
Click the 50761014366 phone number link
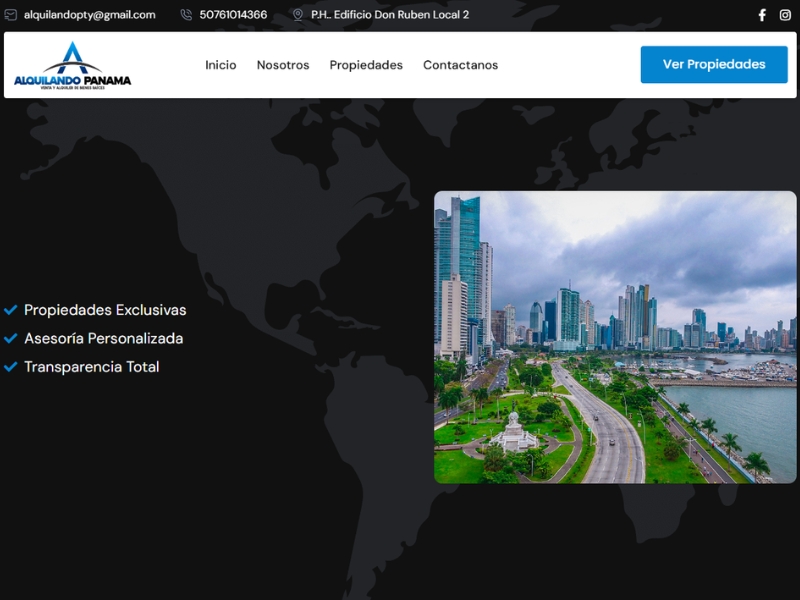pos(232,15)
